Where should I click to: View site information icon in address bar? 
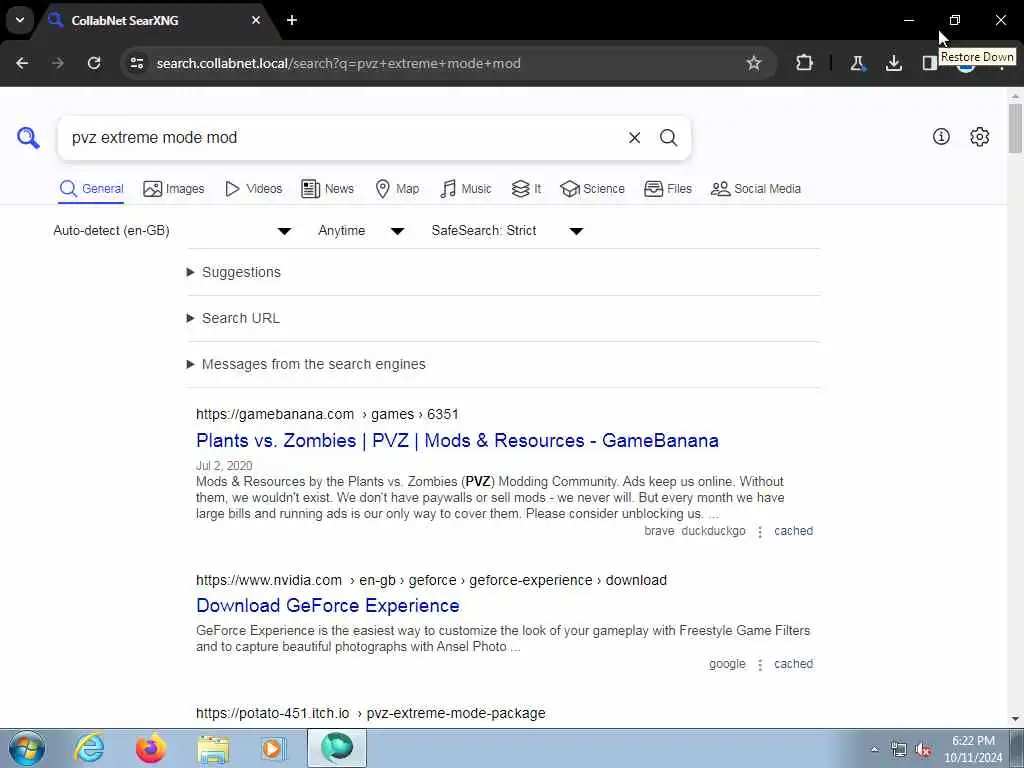136,63
